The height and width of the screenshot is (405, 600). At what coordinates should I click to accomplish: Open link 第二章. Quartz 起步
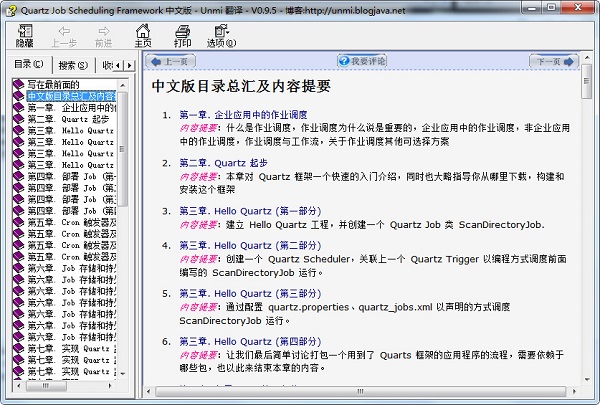click(x=223, y=163)
